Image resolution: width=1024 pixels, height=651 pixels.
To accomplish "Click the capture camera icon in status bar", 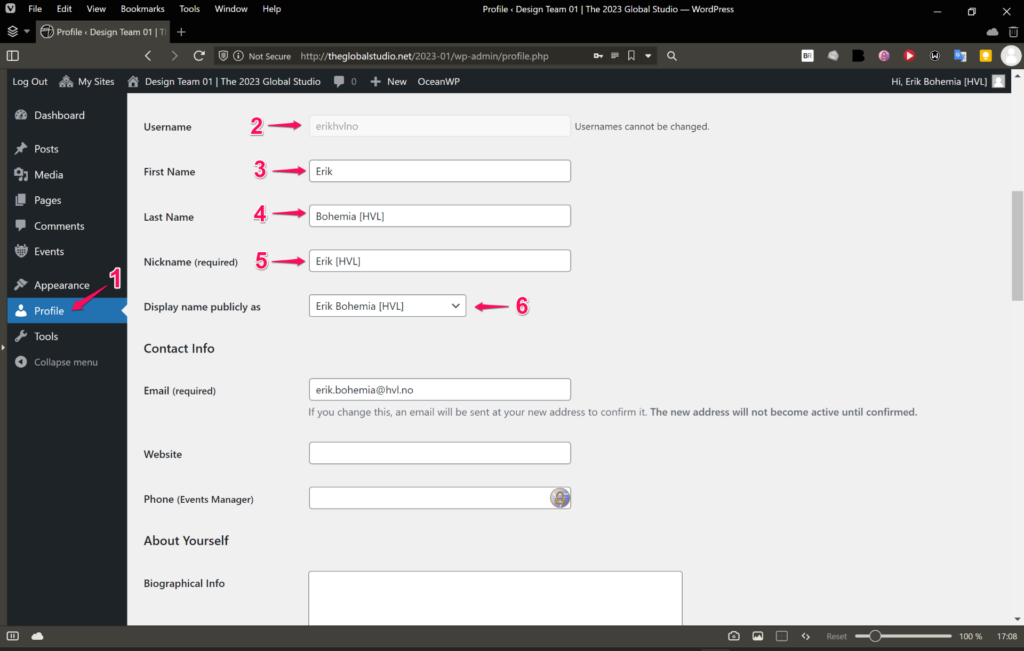I will point(734,636).
